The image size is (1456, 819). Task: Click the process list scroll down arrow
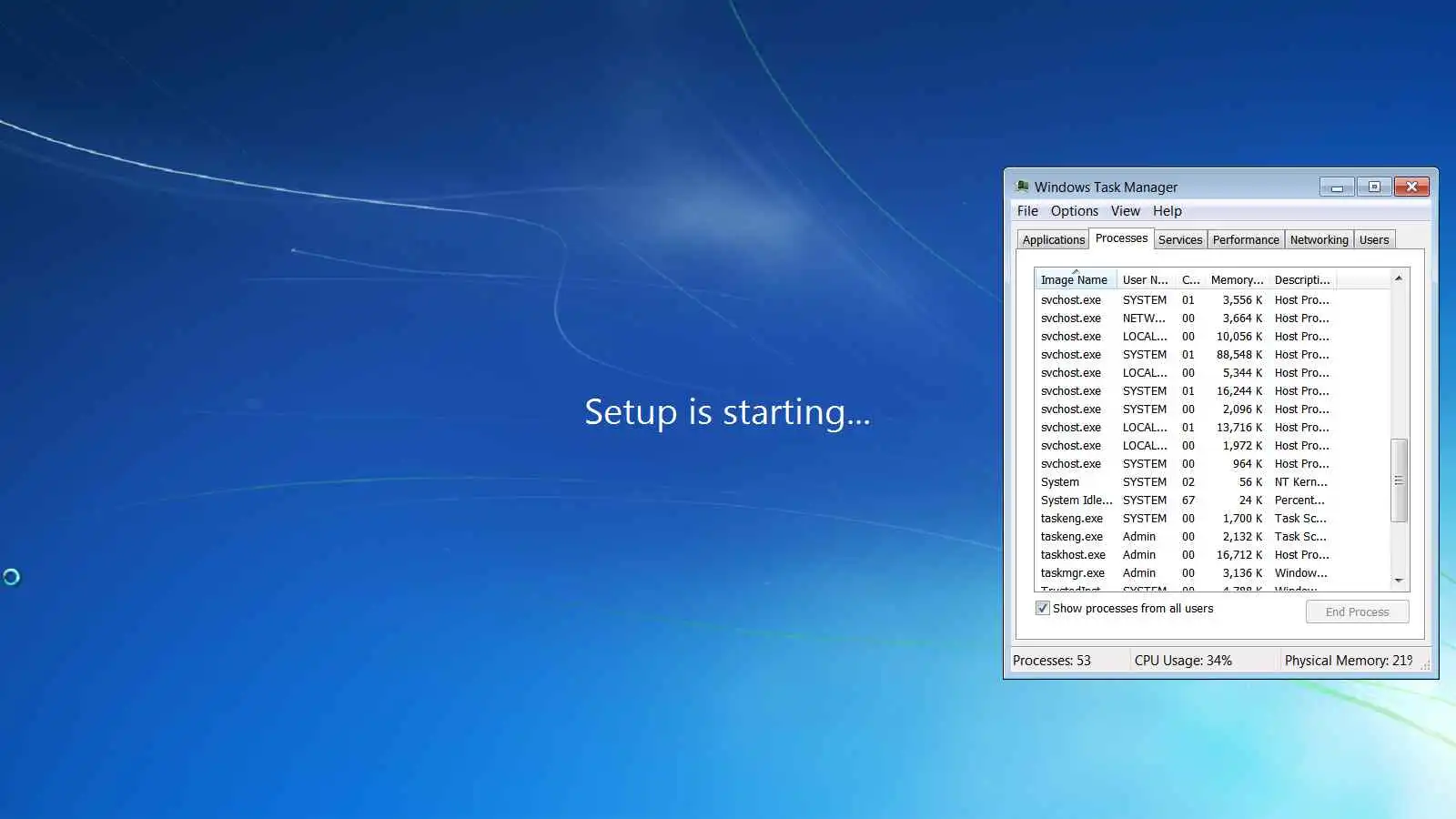1399,581
